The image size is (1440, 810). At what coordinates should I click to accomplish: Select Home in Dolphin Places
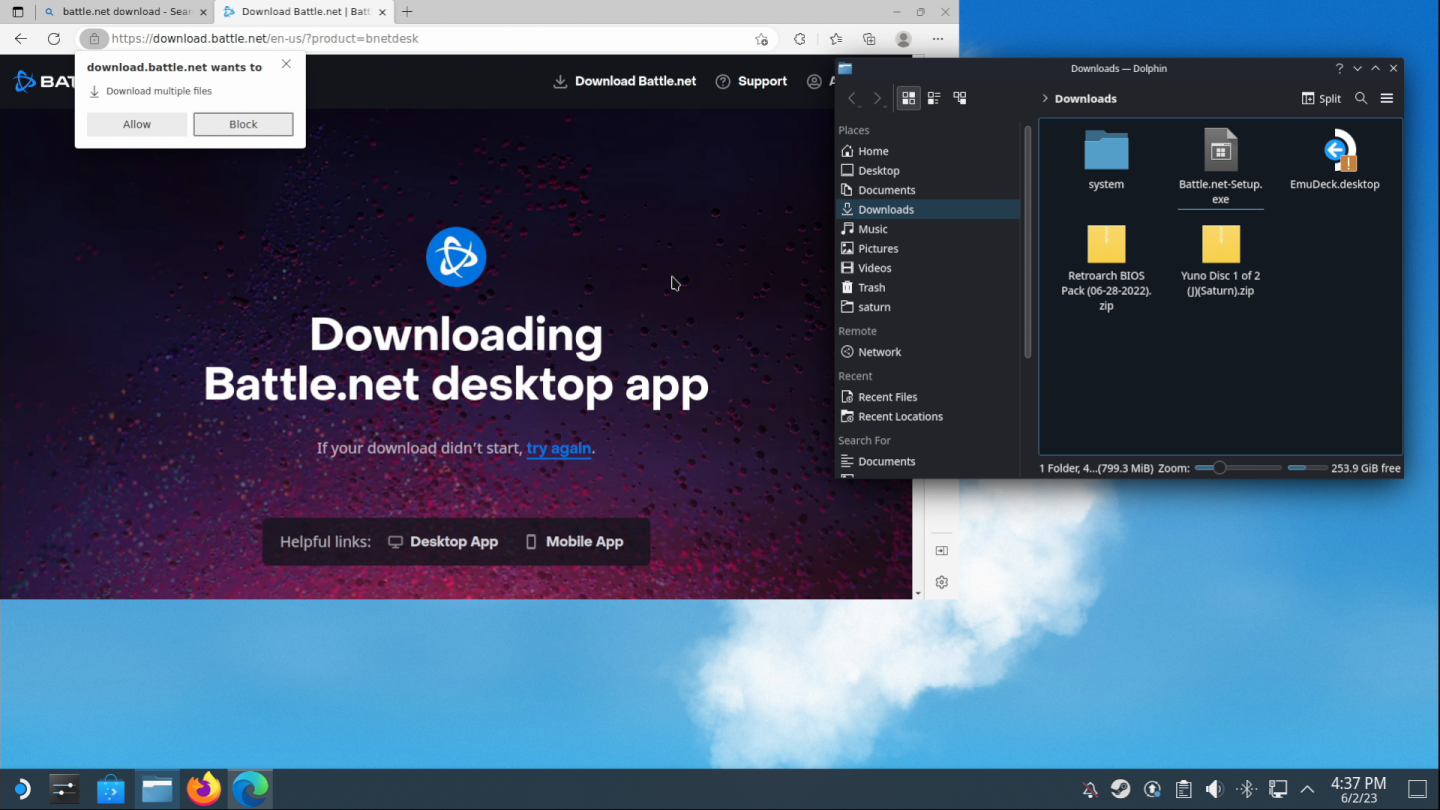(x=927, y=151)
